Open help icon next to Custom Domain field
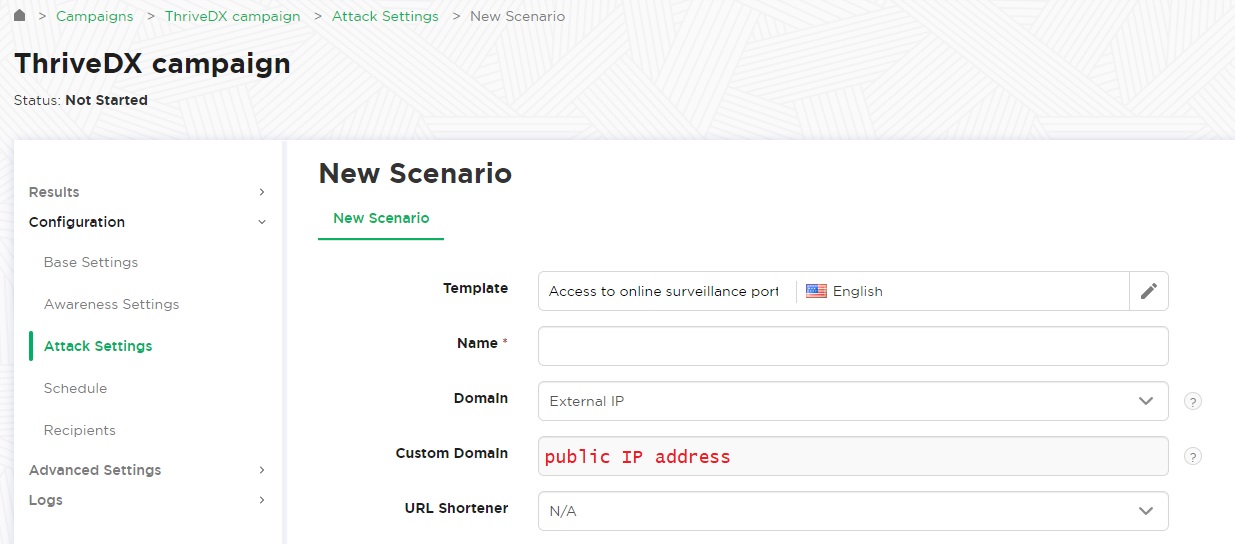1235x544 pixels. [1193, 456]
